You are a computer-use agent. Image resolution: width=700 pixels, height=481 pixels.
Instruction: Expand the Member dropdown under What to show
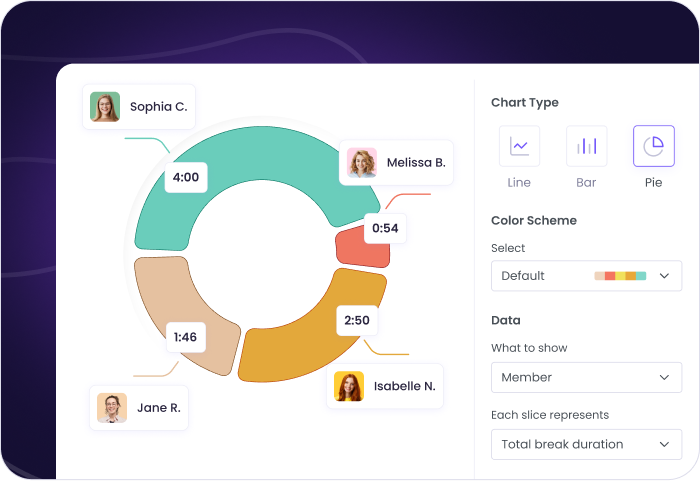pos(585,378)
